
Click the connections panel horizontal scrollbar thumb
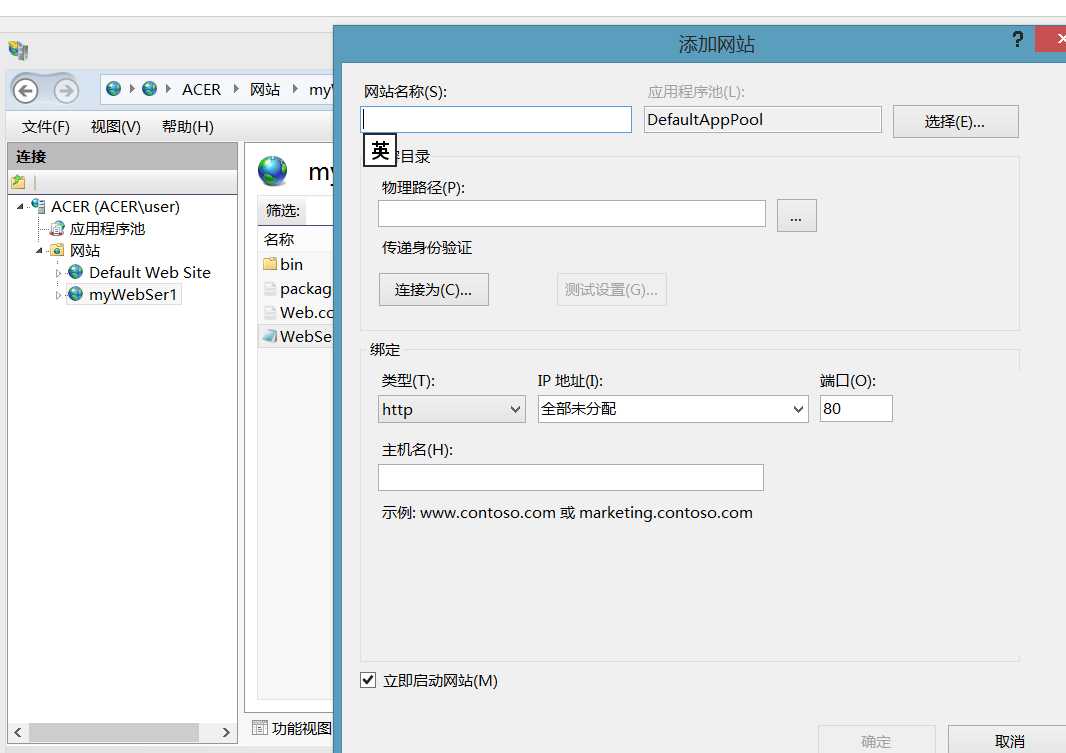114,732
